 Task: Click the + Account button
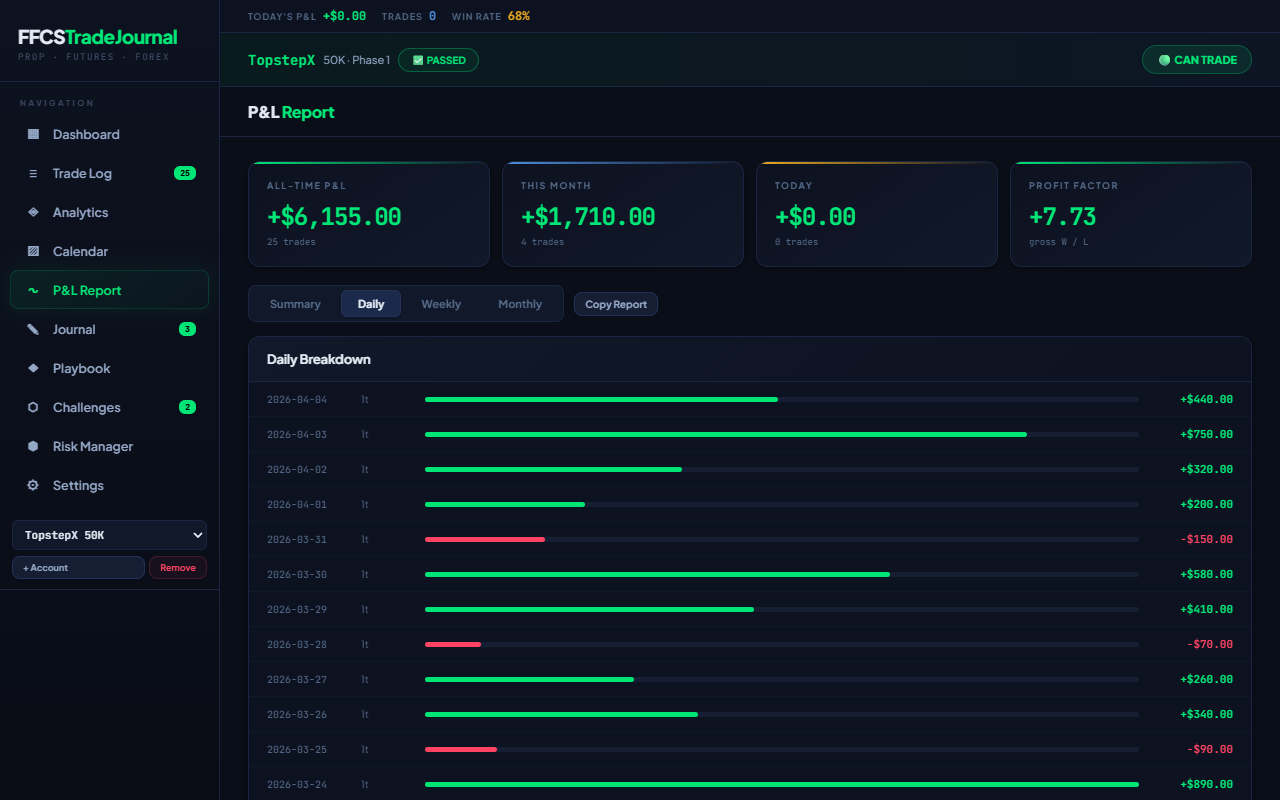[x=78, y=568]
